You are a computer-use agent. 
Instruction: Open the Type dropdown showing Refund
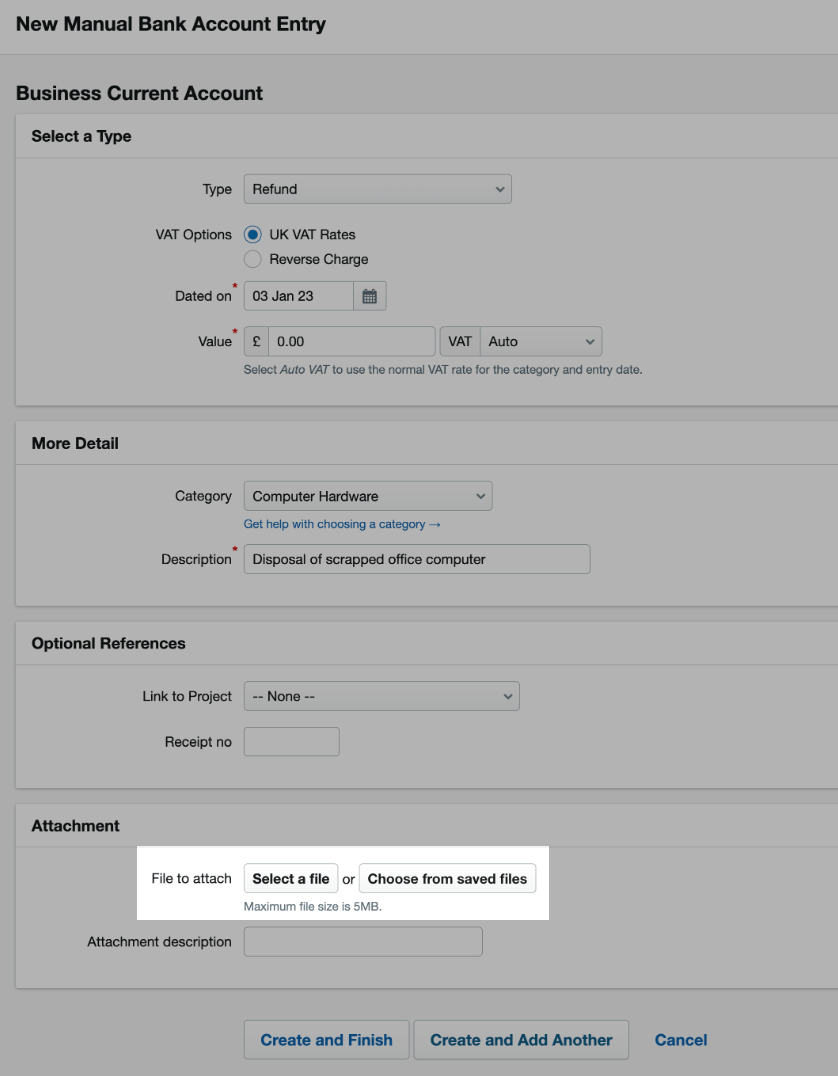tap(378, 188)
